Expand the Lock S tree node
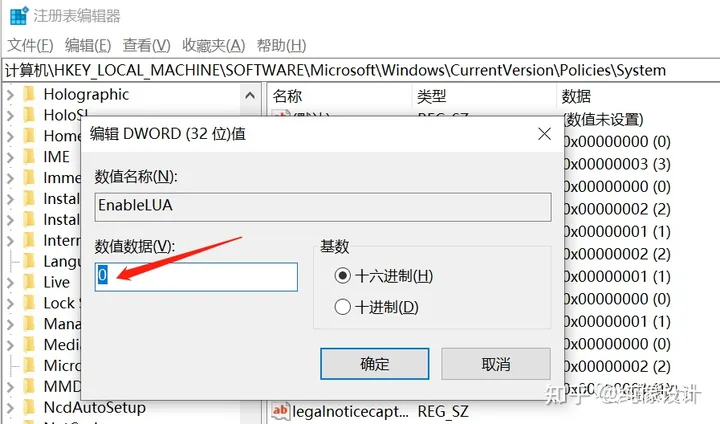The height and width of the screenshot is (424, 720). click(x=10, y=303)
